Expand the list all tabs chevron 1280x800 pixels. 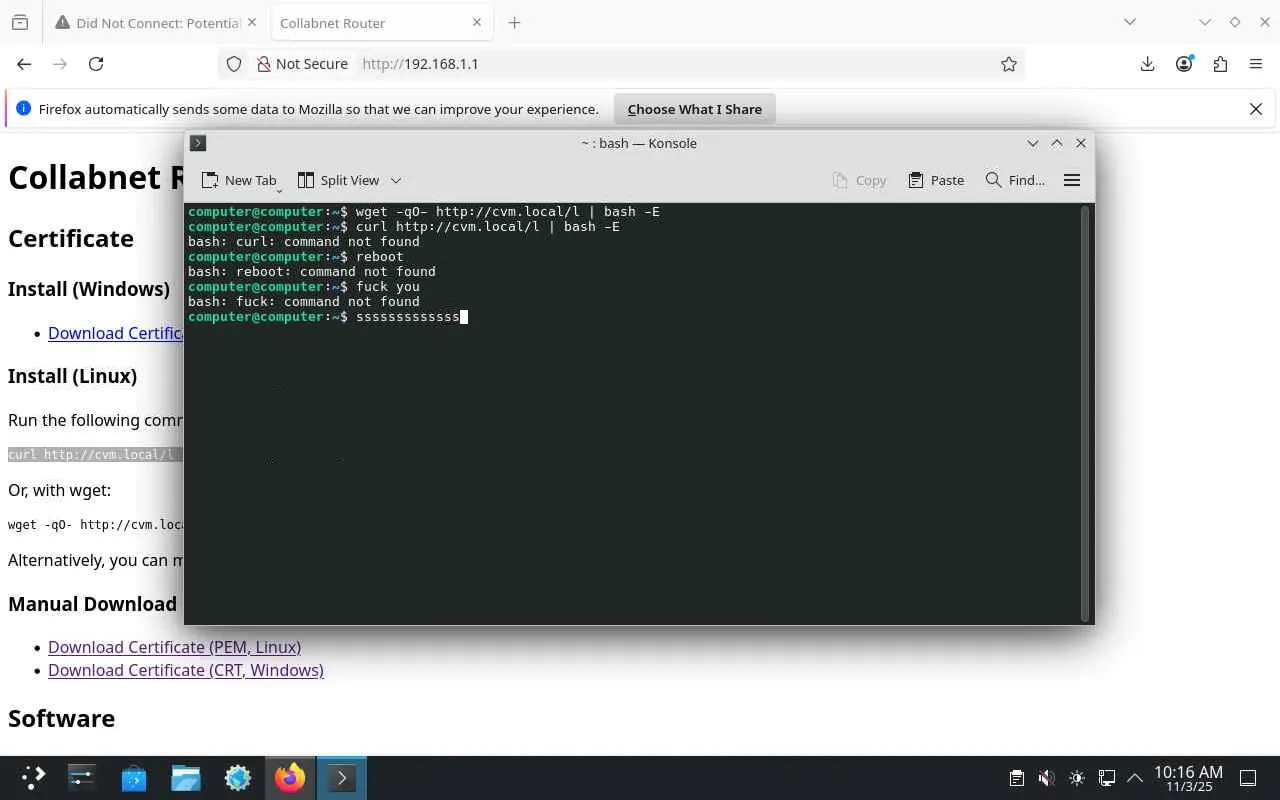point(1130,22)
